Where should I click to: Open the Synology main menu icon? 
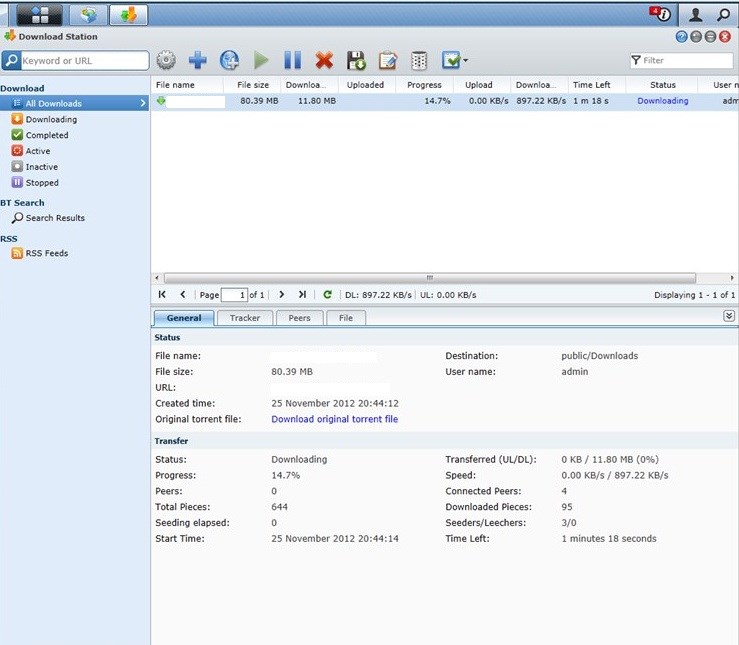[40, 15]
